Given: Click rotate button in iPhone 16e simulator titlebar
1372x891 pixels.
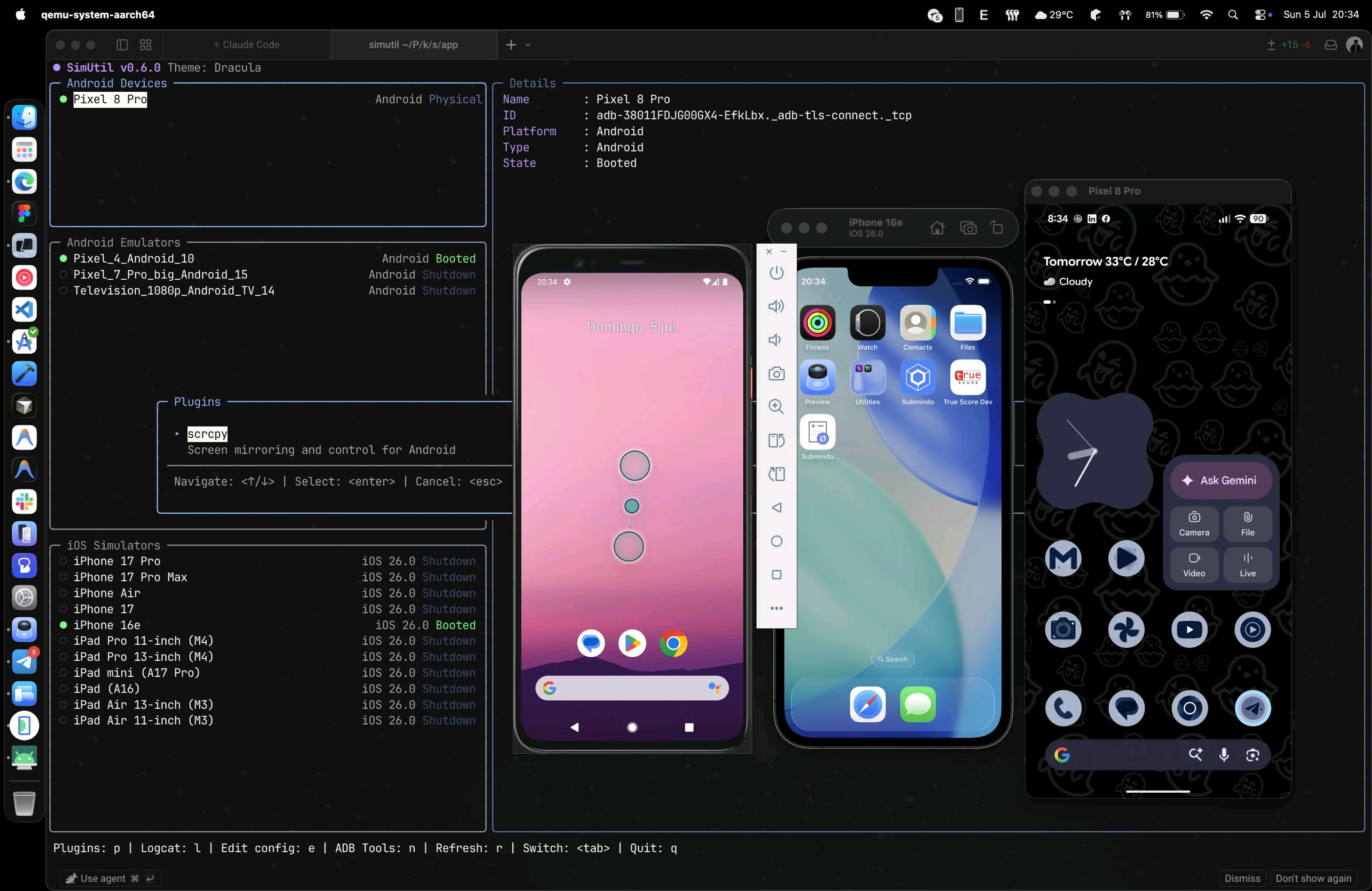Looking at the screenshot, I should [997, 228].
